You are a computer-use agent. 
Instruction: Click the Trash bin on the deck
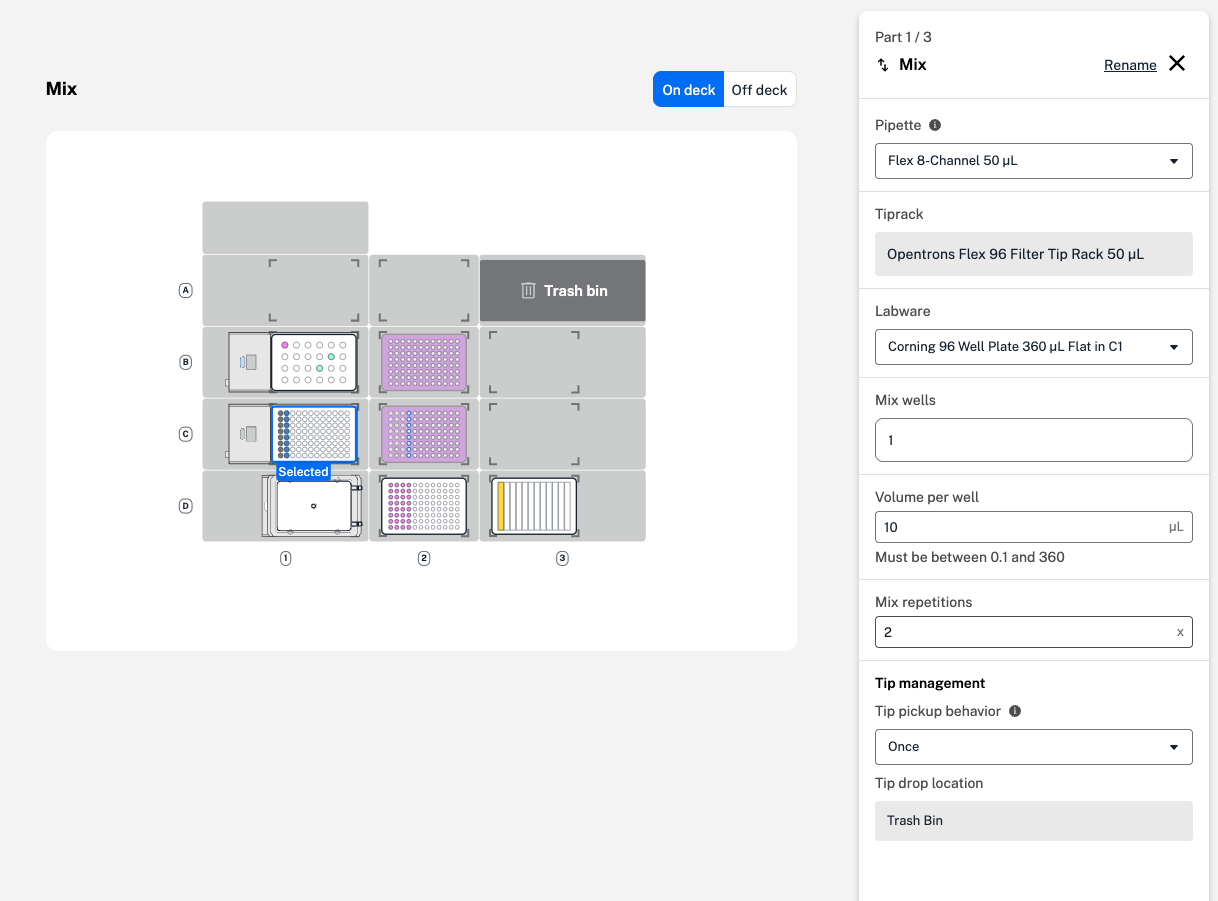[562, 291]
